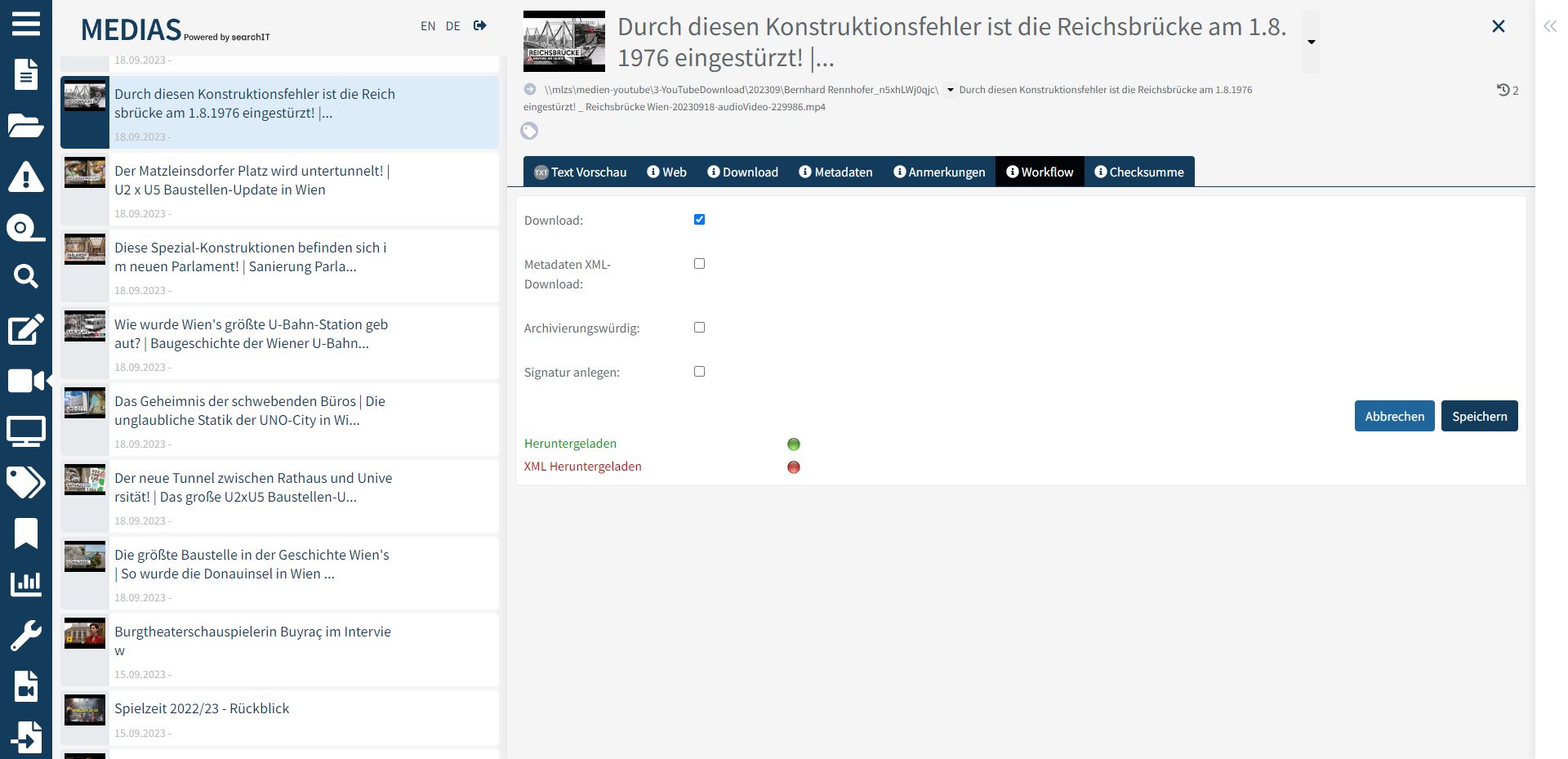Screen dimensions: 1568x759
Task: Click the tag icon below file path
Action: click(x=529, y=131)
